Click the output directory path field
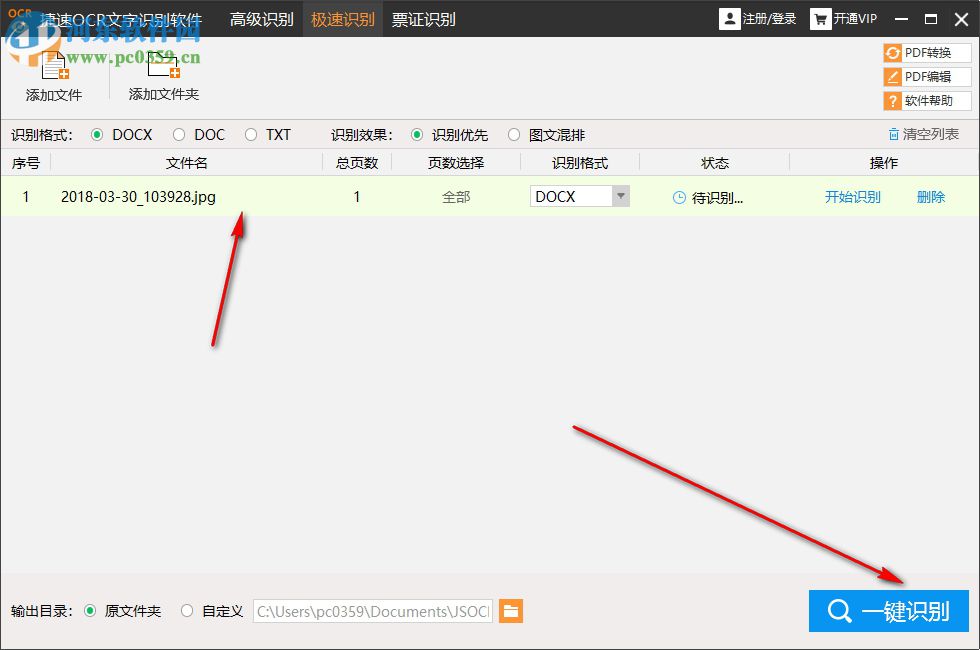Screen dimensions: 980x650 [372, 611]
